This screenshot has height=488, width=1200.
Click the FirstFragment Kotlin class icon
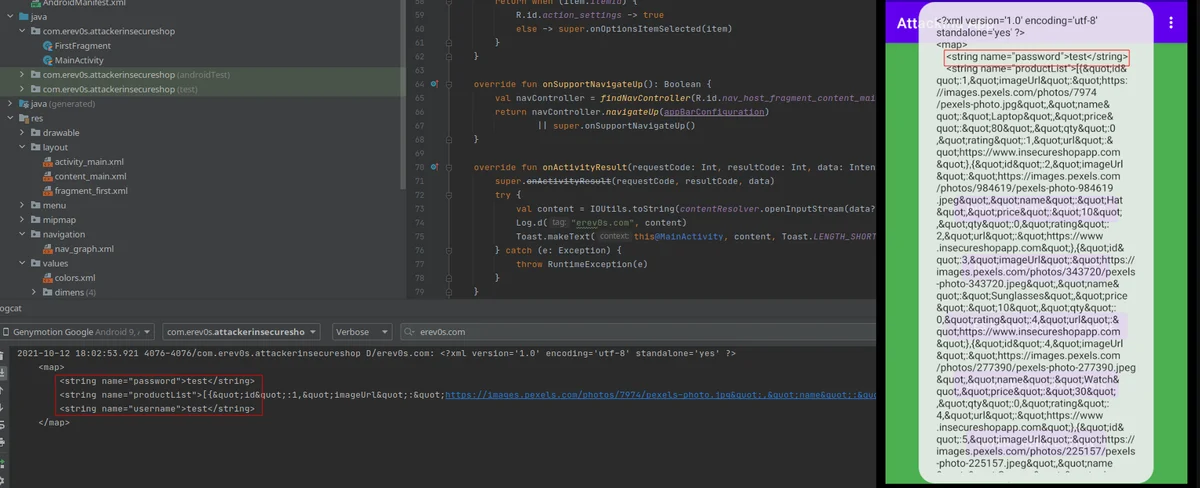pyautogui.click(x=48, y=46)
